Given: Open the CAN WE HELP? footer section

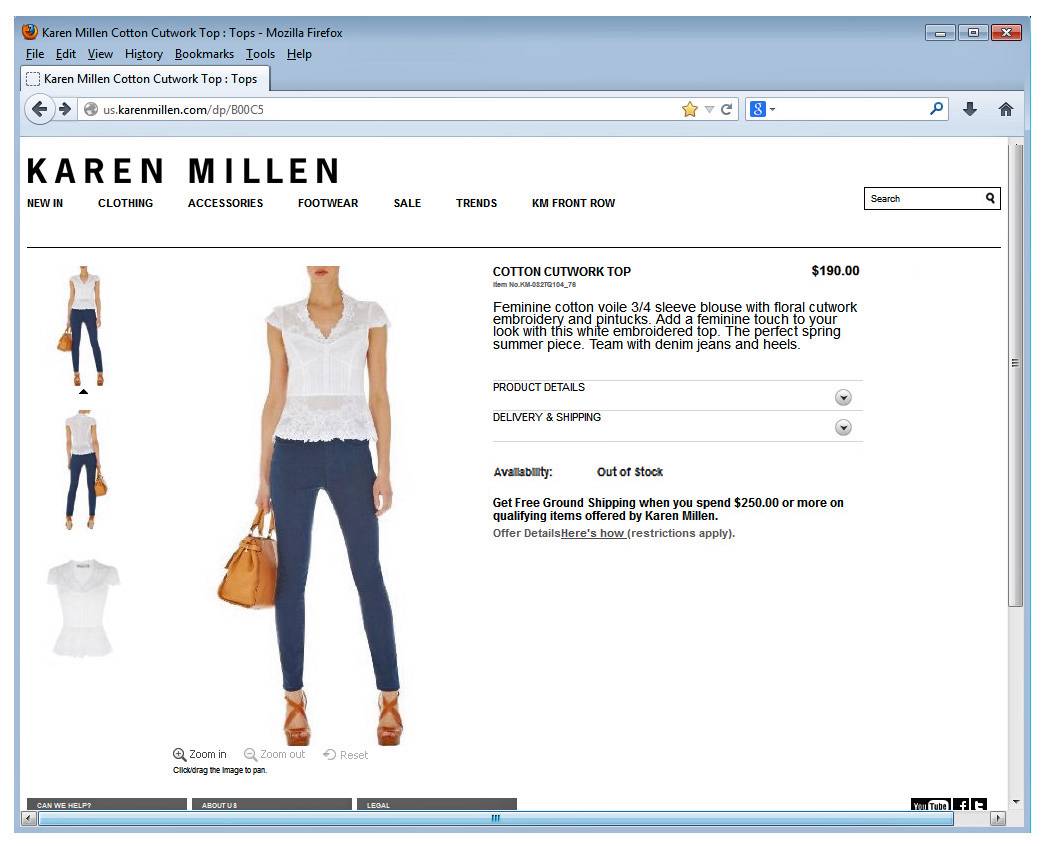Looking at the screenshot, I should (106, 805).
